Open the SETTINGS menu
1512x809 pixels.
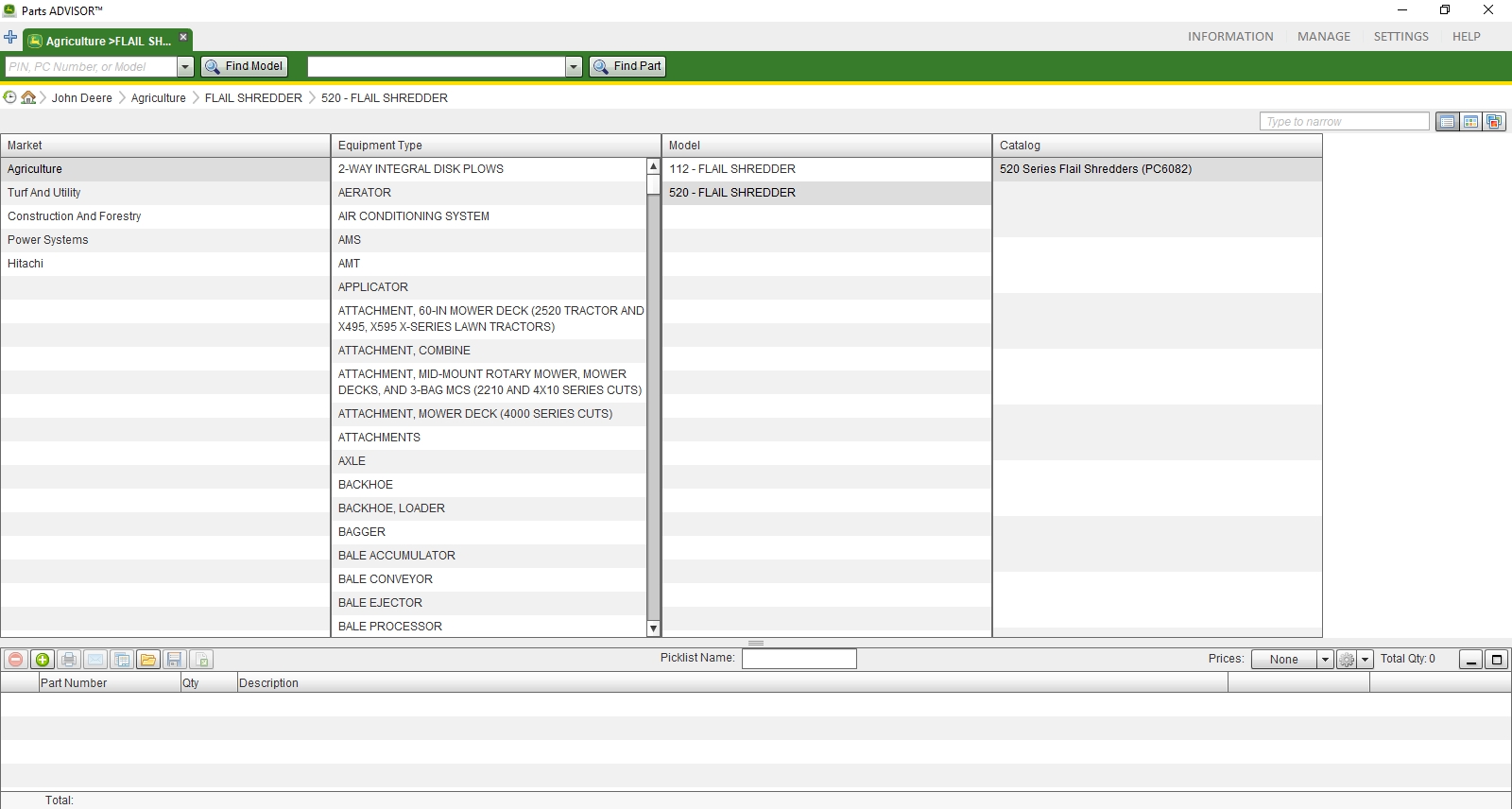click(1401, 37)
